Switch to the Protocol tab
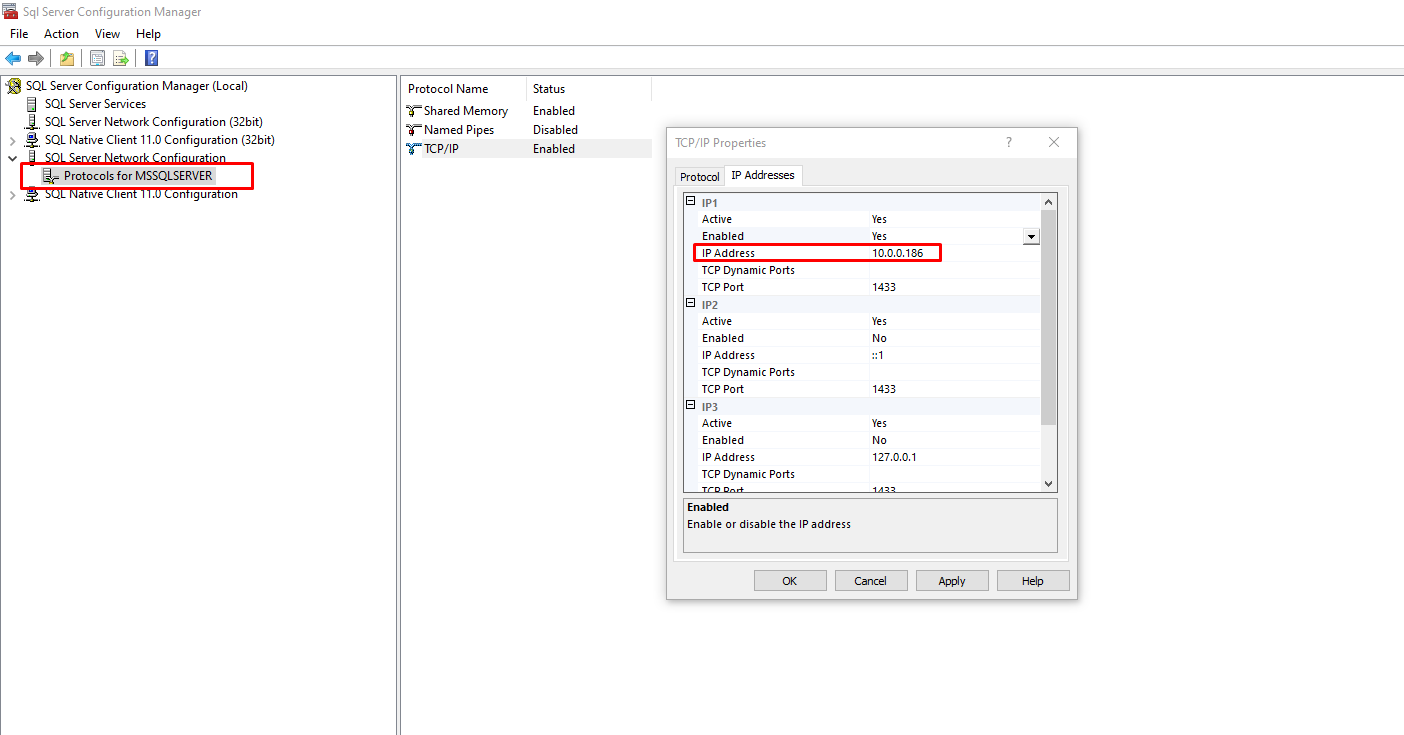The image size is (1404, 735). tap(699, 175)
